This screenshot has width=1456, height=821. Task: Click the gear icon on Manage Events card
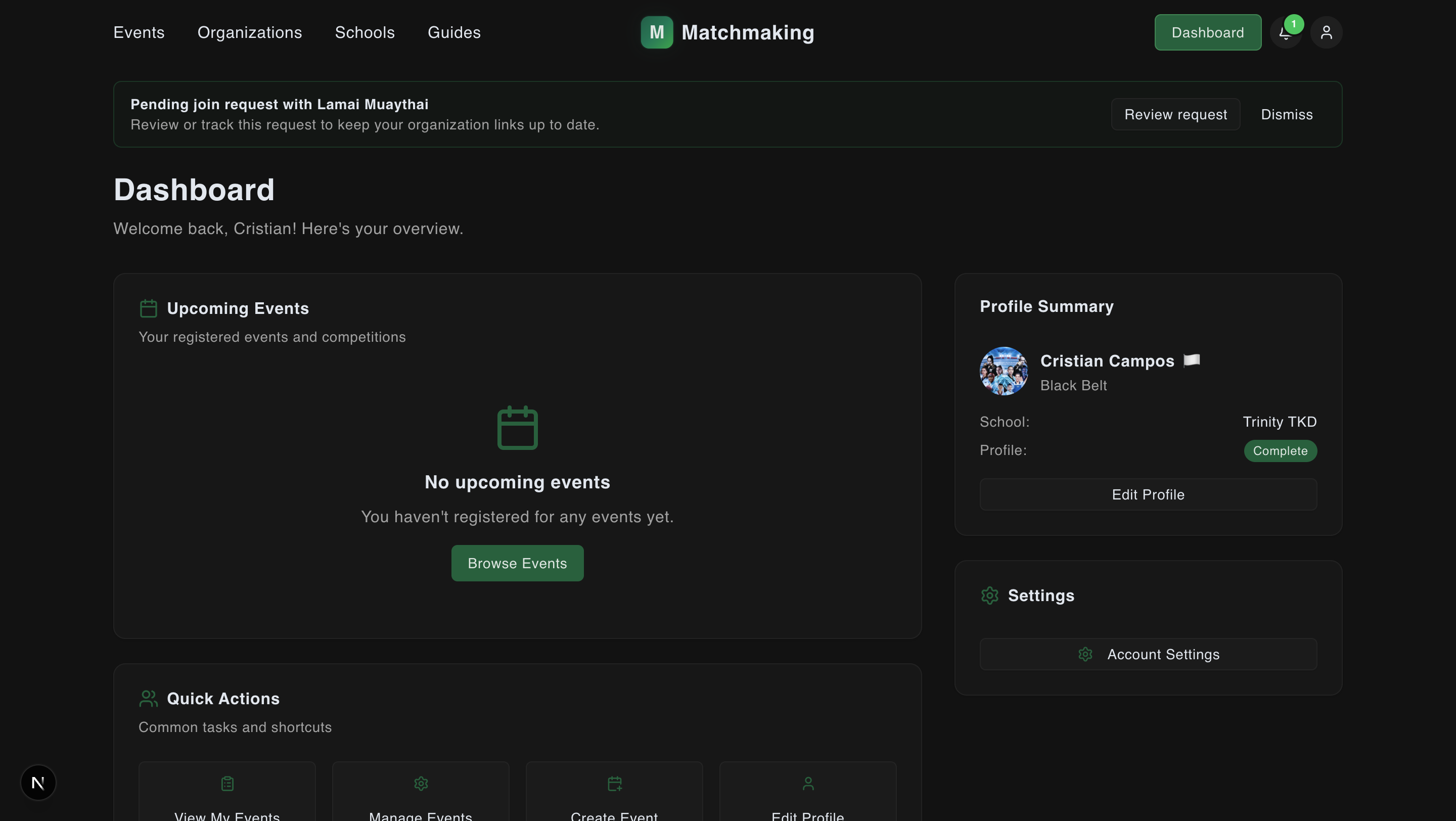point(421,784)
